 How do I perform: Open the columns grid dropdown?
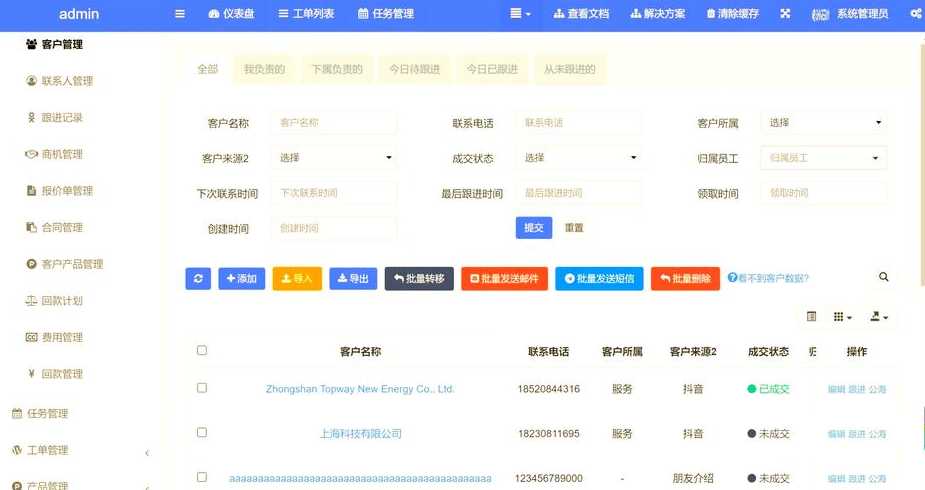pyautogui.click(x=842, y=317)
